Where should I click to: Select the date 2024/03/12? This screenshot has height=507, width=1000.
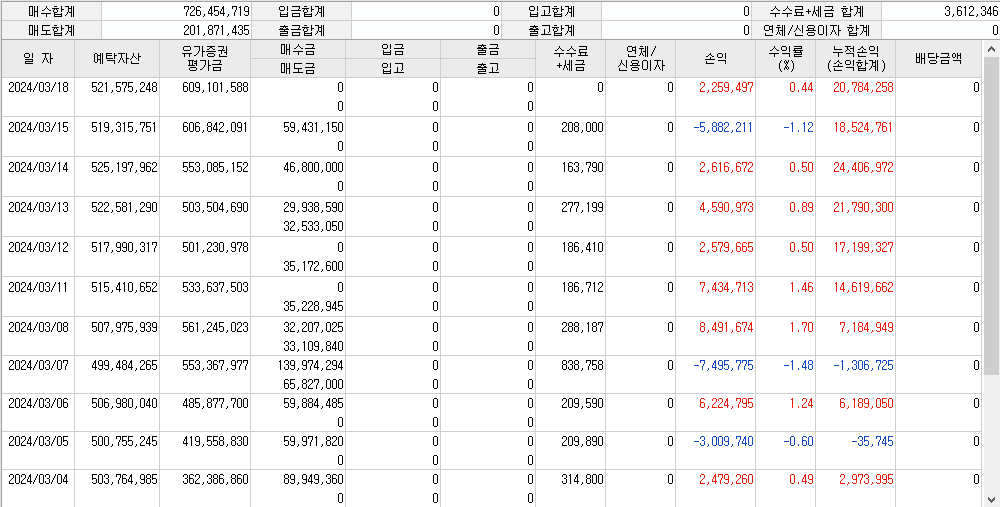pos(38,247)
